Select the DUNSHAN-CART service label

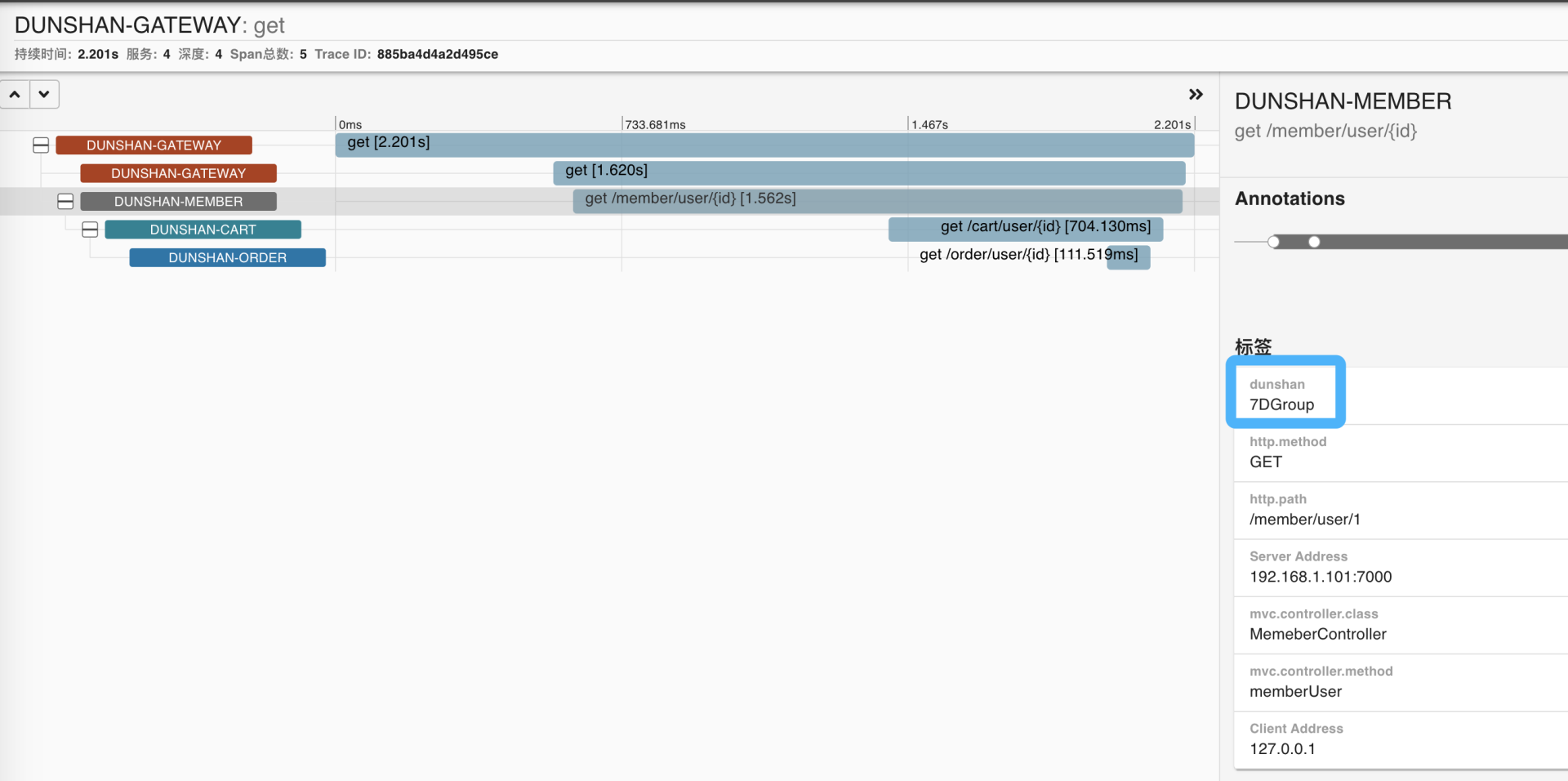203,230
